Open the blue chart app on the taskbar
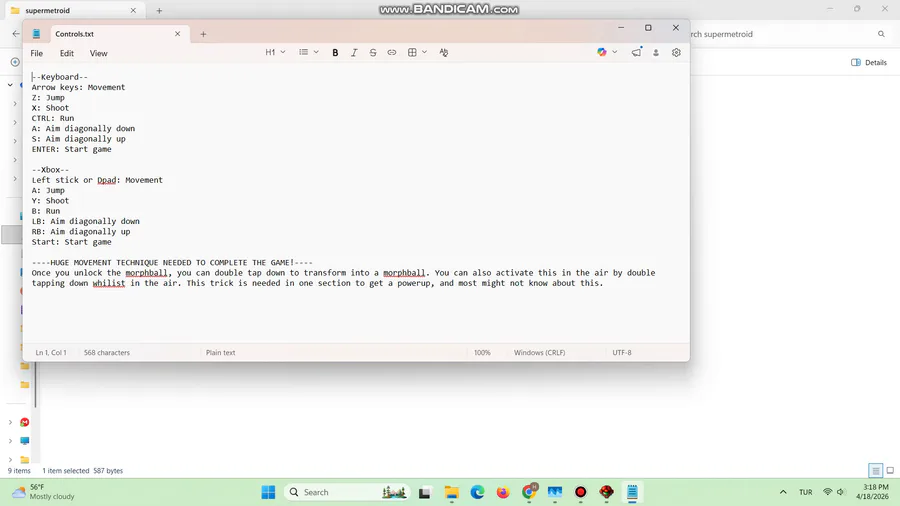 (554, 492)
